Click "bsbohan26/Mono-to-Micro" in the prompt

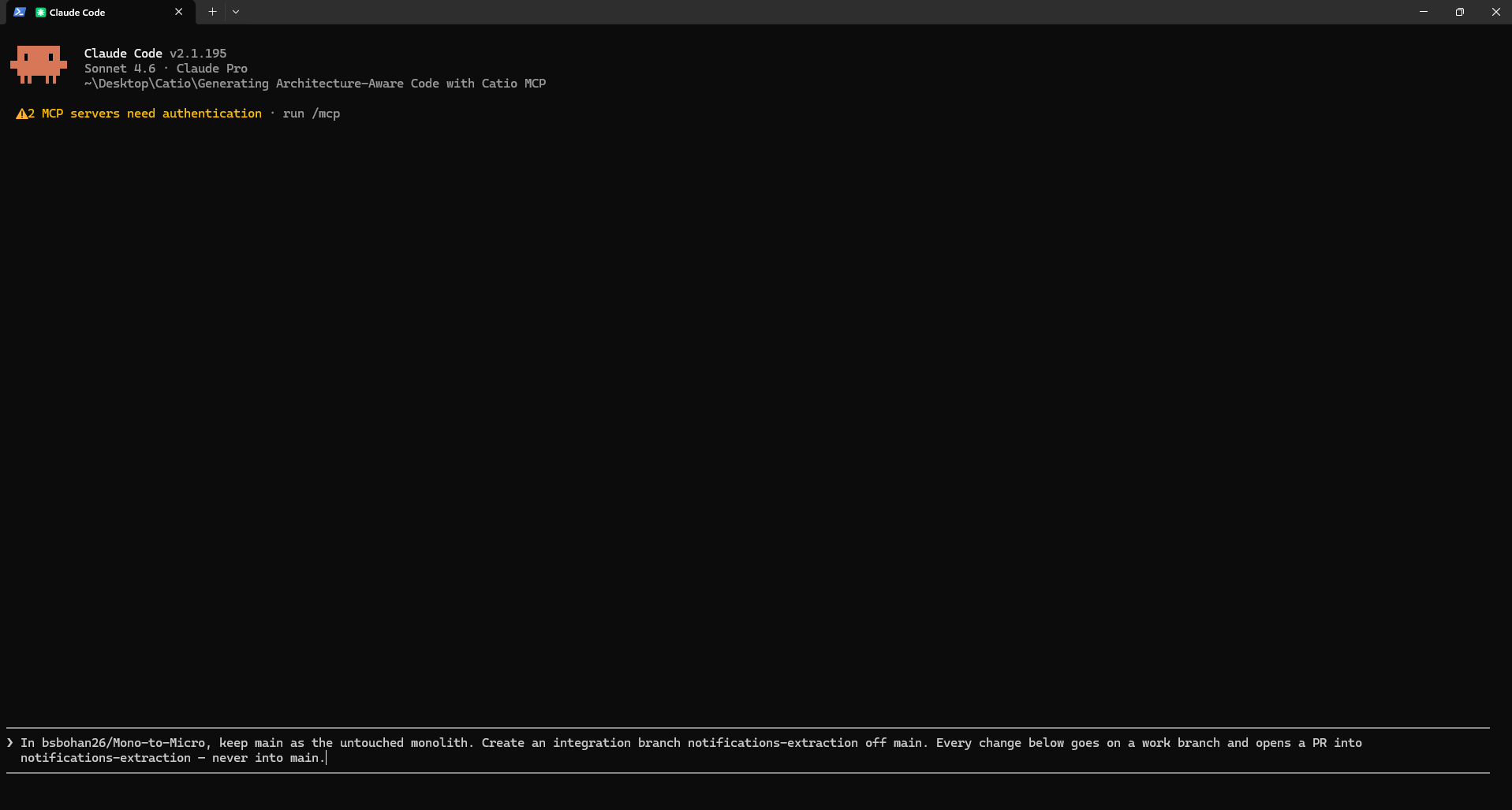[123, 743]
